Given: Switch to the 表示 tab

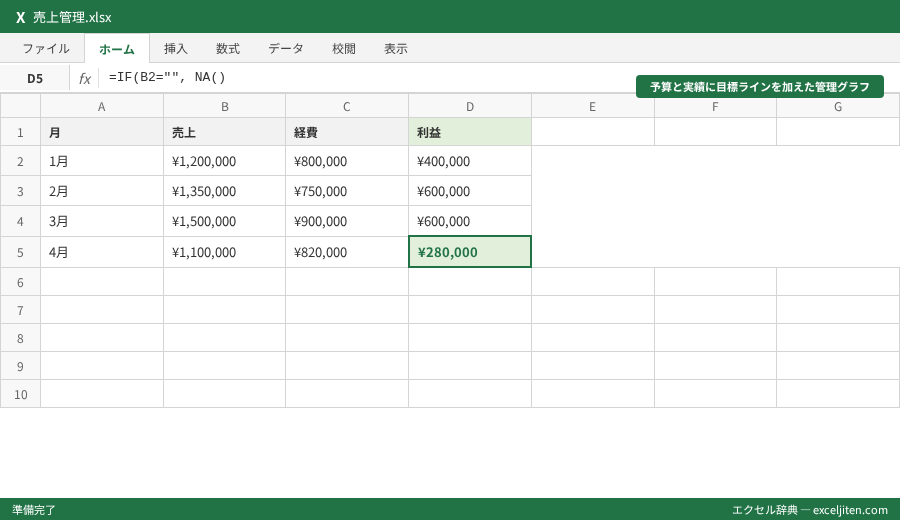Looking at the screenshot, I should [396, 49].
